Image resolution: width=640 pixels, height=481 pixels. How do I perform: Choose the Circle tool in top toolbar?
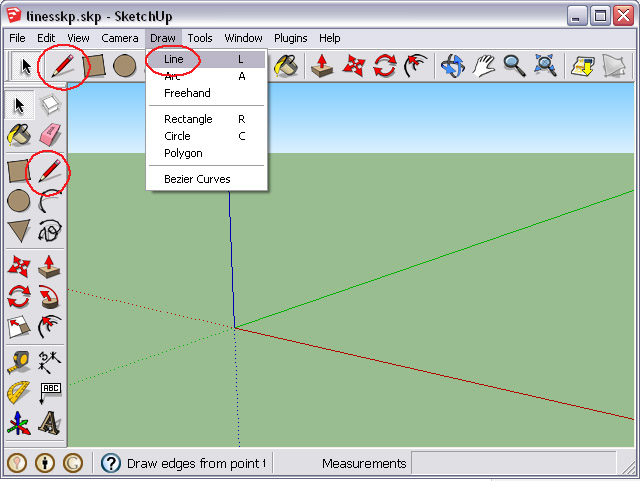pyautogui.click(x=124, y=66)
